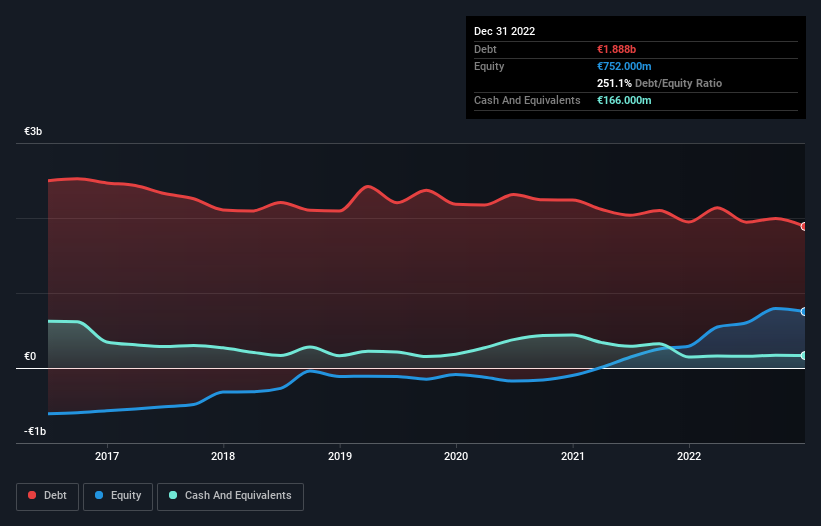The width and height of the screenshot is (821, 526).
Task: Click the 251.1% Debt/Equity Ratio text
Action: [659, 83]
